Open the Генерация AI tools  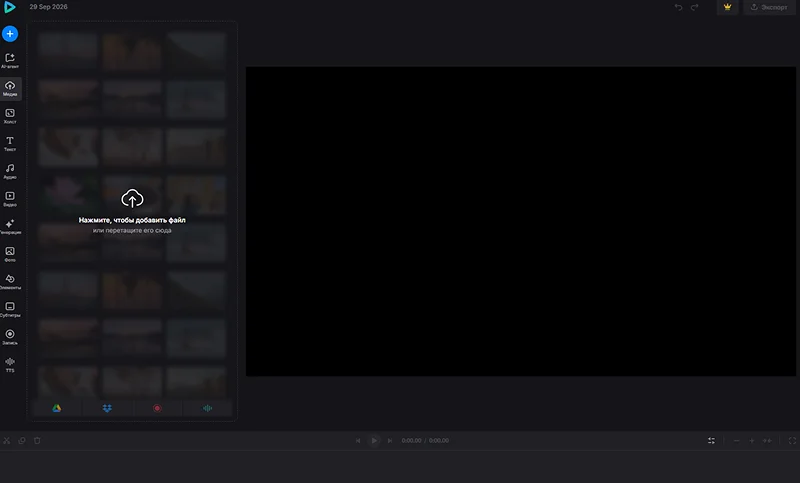(10, 227)
